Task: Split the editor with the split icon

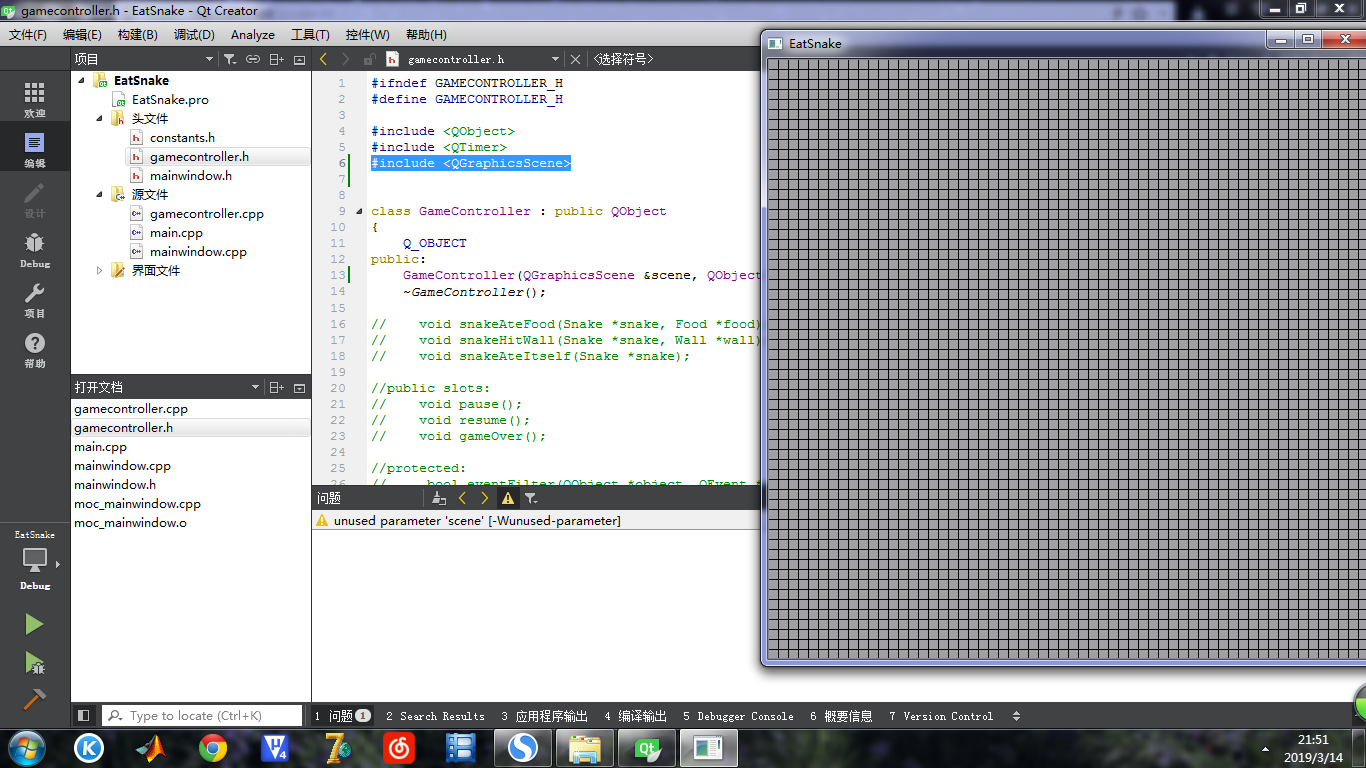Action: (x=275, y=59)
